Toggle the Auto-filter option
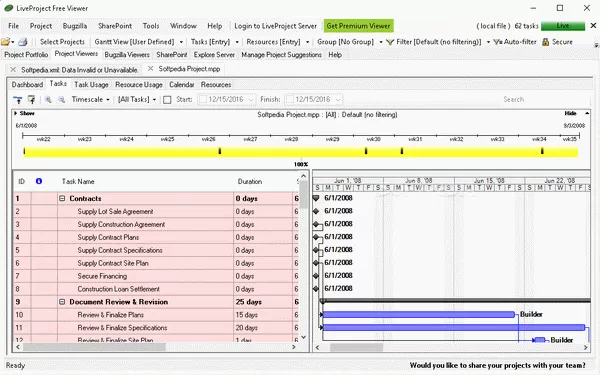 515,42
